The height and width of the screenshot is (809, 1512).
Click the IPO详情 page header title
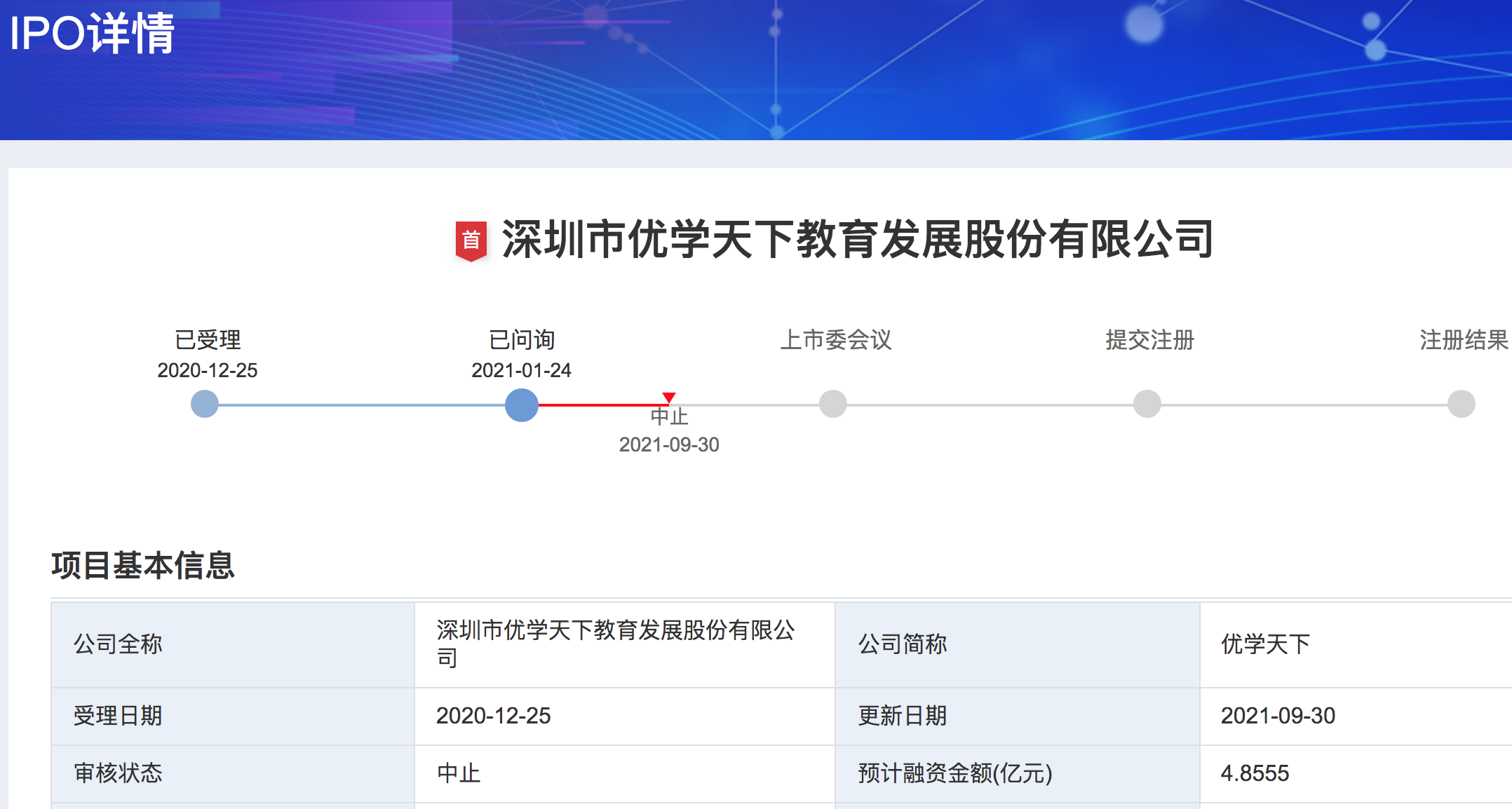tap(92, 33)
